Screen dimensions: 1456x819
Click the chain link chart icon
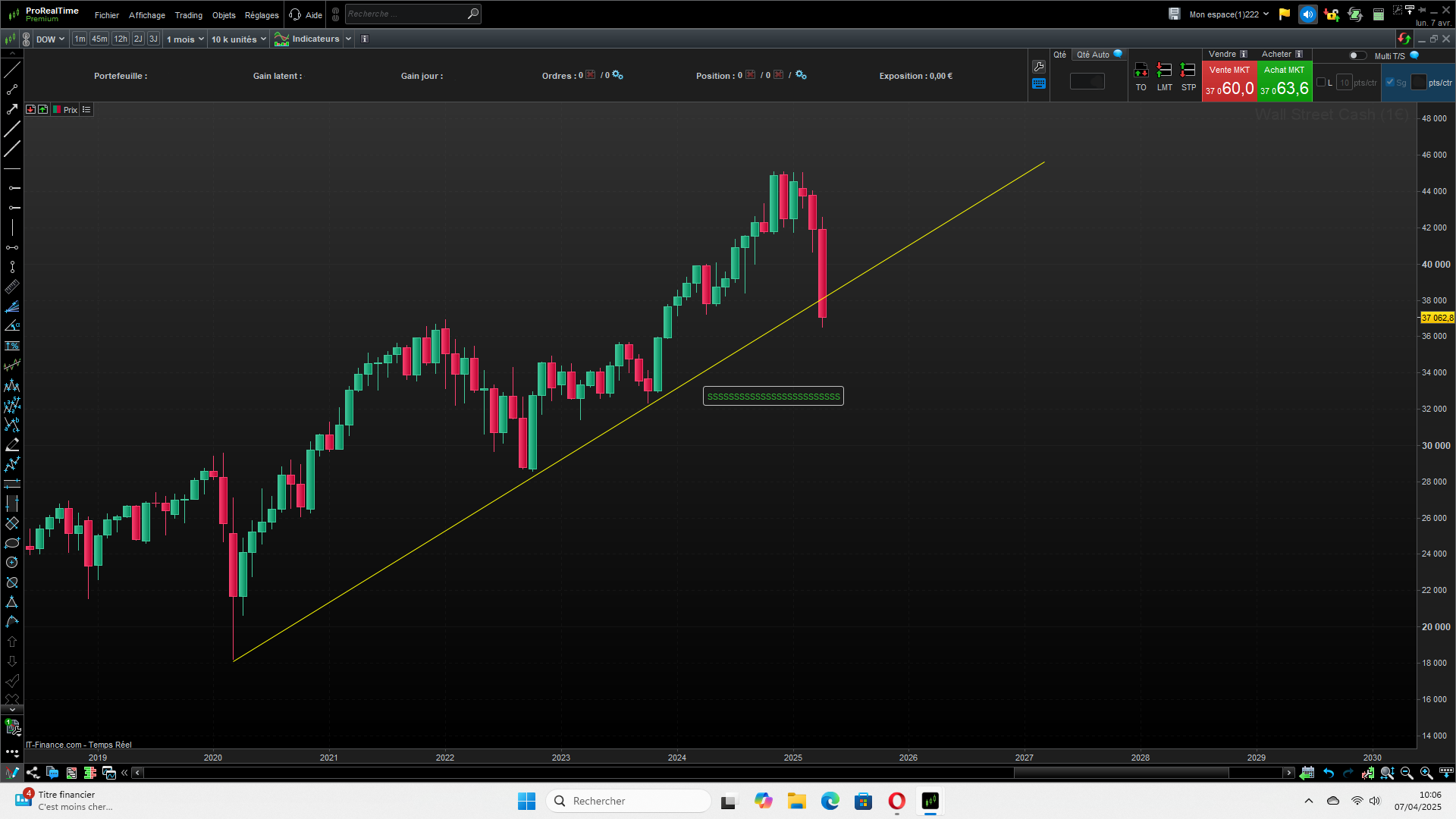coord(27,39)
